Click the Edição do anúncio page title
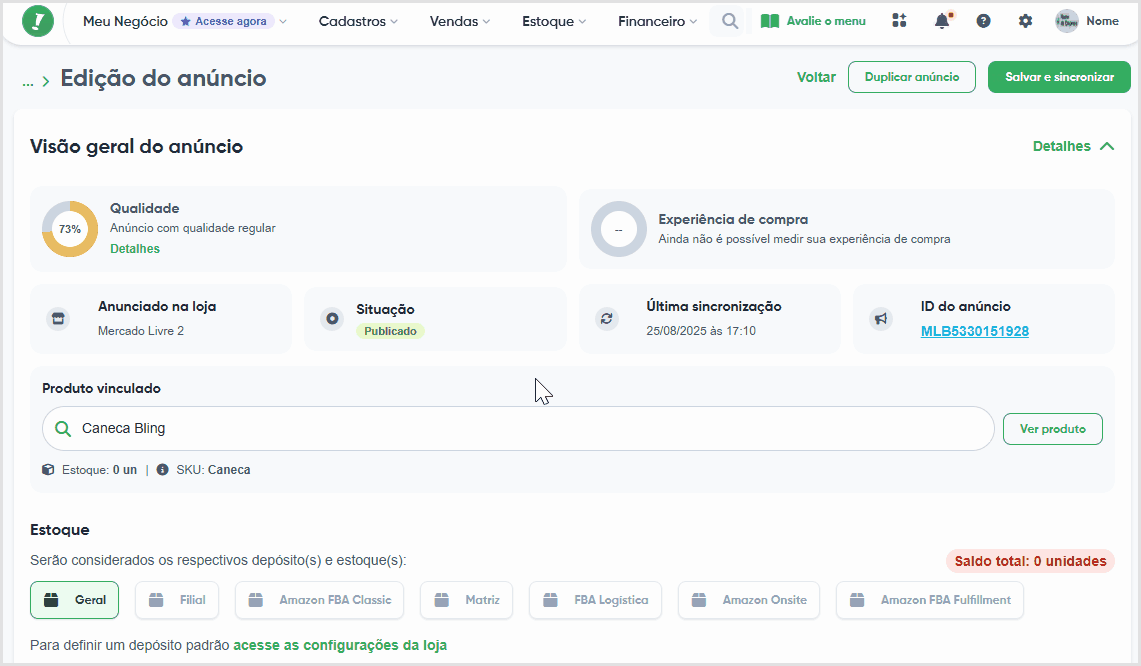This screenshot has width=1141, height=666. click(163, 78)
